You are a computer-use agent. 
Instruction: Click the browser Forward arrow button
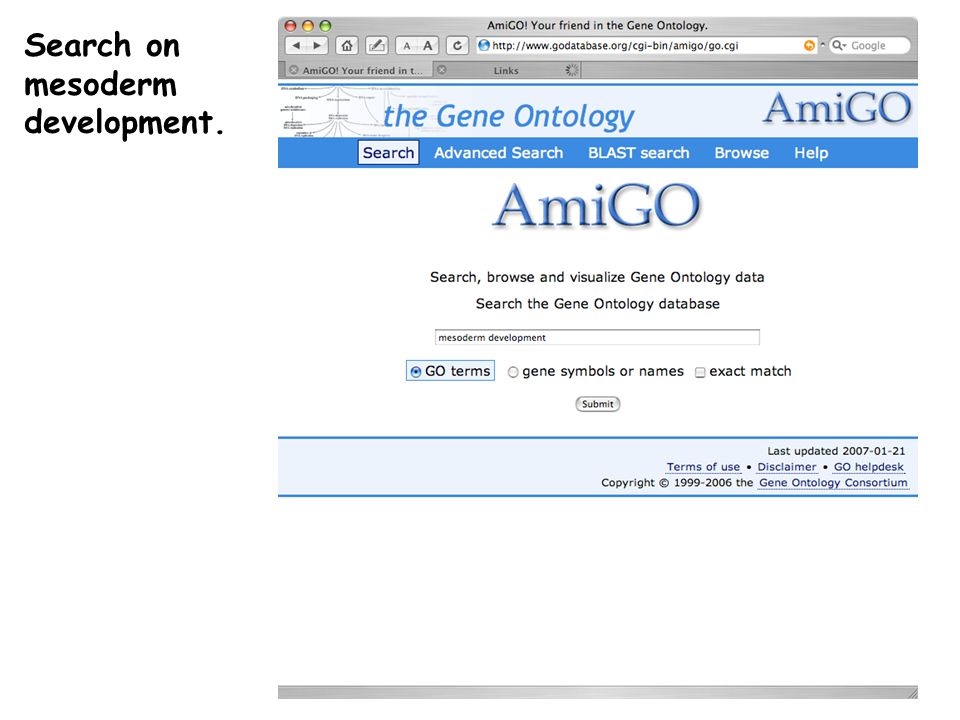pos(317,45)
